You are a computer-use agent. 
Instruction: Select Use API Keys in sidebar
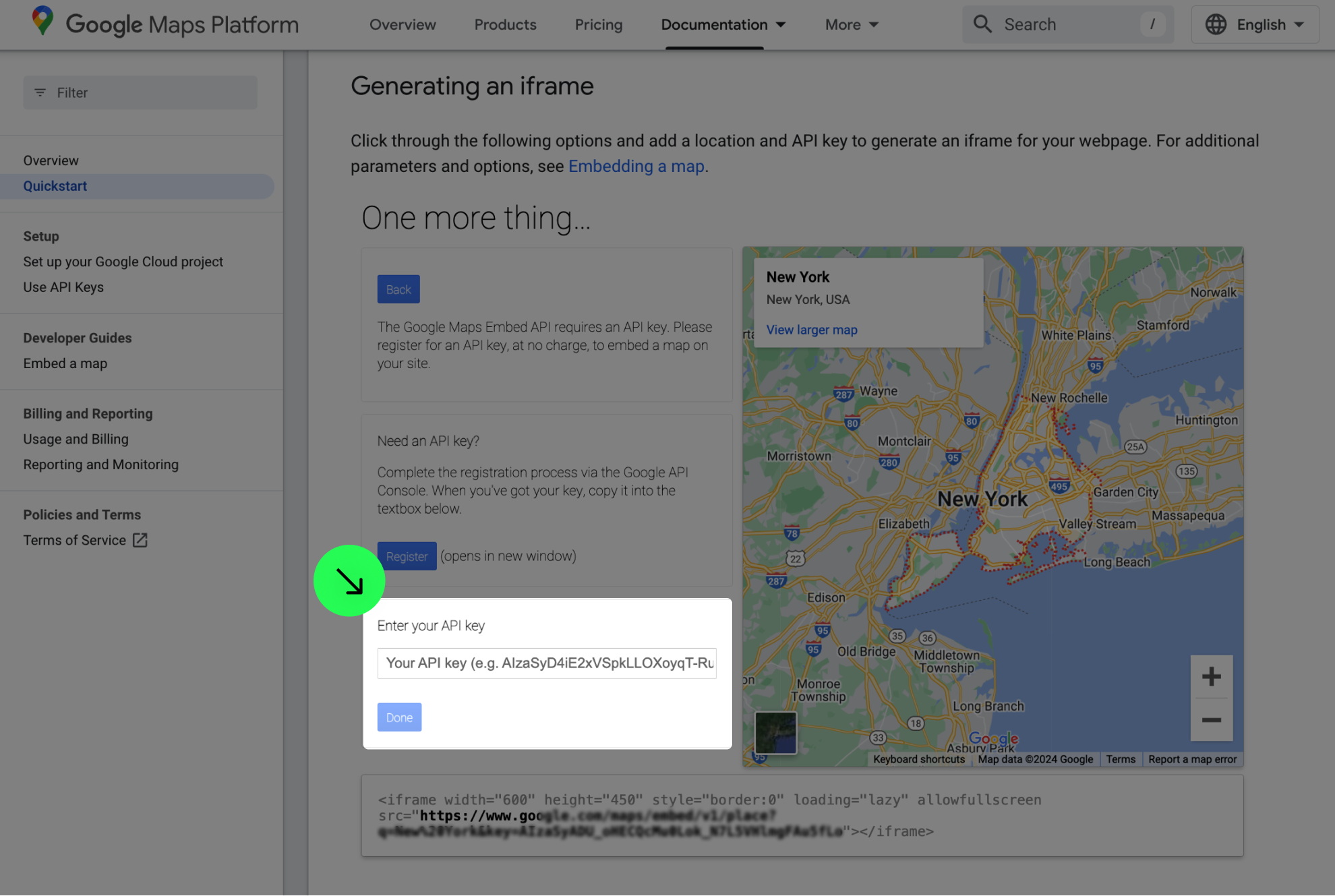(63, 287)
